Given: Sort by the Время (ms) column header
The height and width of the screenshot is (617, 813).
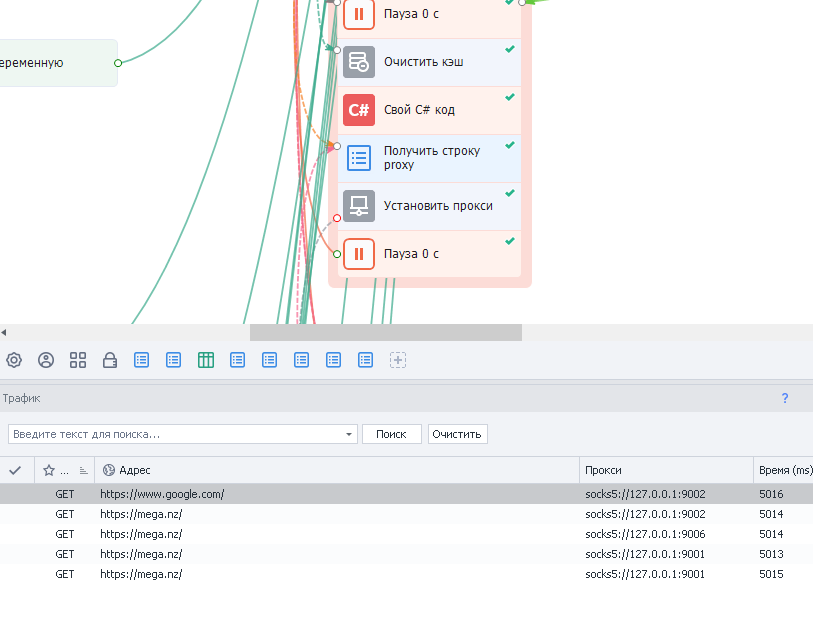Looking at the screenshot, I should (783, 470).
